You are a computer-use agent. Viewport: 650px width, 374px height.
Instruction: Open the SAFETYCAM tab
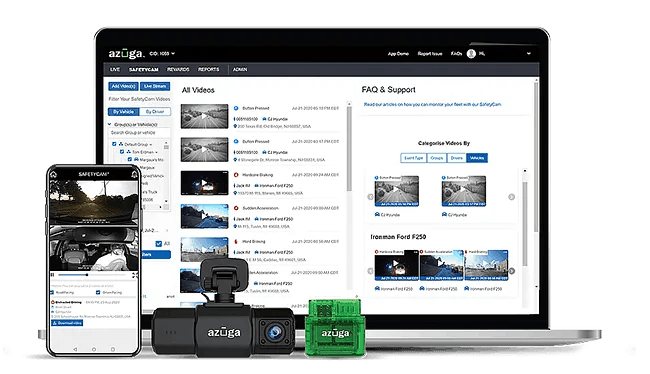pyautogui.click(x=143, y=70)
